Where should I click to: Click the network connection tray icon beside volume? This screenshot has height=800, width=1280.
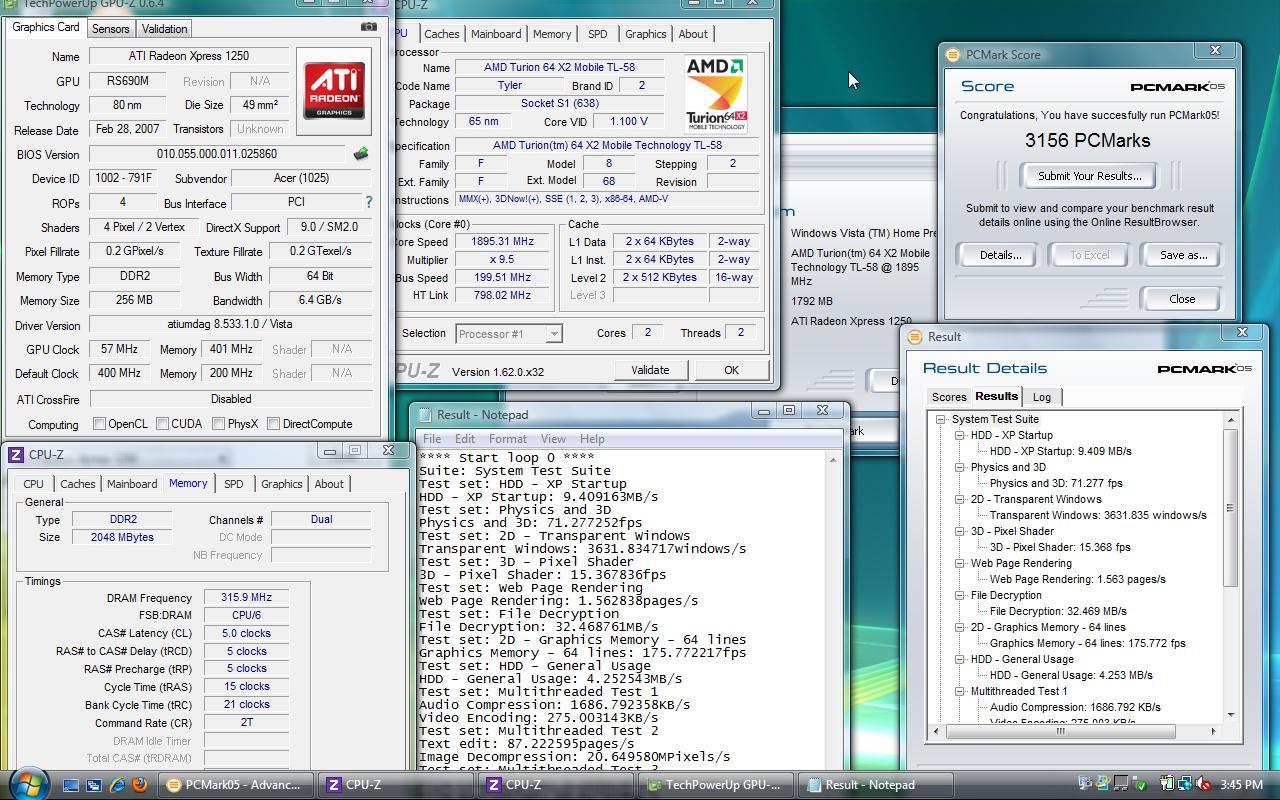tap(1185, 785)
